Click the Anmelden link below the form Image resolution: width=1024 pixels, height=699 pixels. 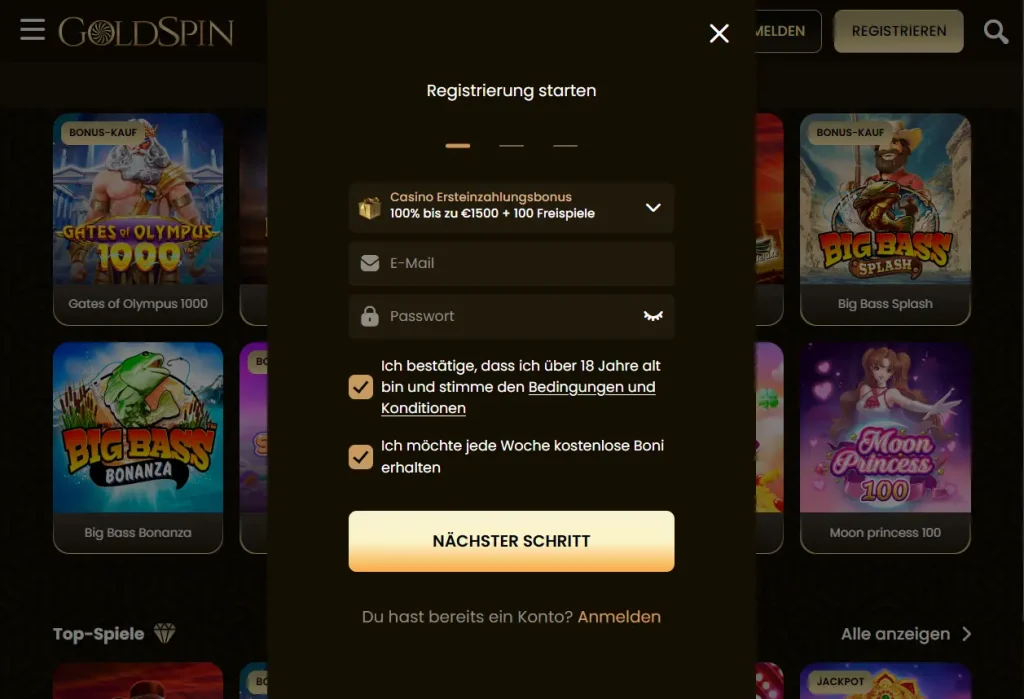coord(619,617)
